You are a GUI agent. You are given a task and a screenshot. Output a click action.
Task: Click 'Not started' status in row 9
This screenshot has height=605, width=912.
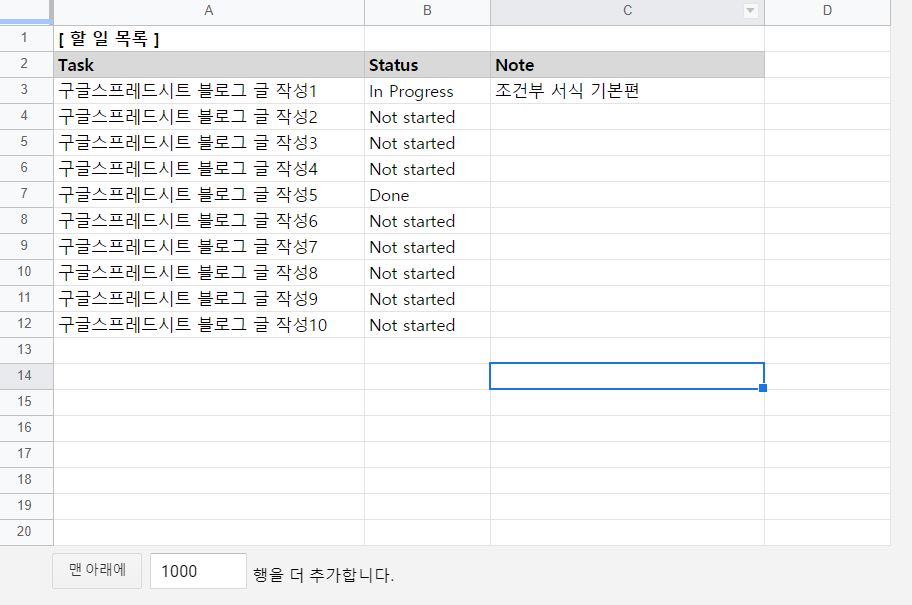428,247
